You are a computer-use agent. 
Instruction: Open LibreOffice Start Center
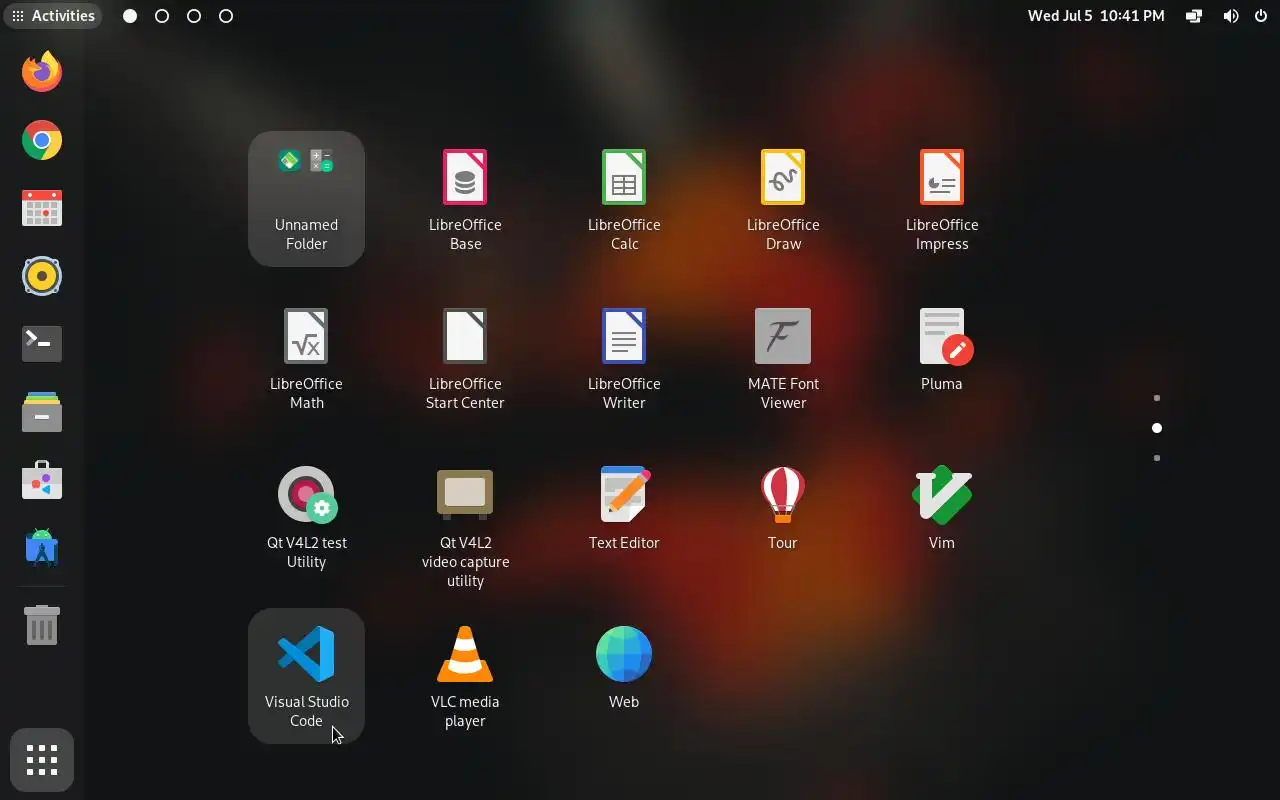click(x=465, y=357)
